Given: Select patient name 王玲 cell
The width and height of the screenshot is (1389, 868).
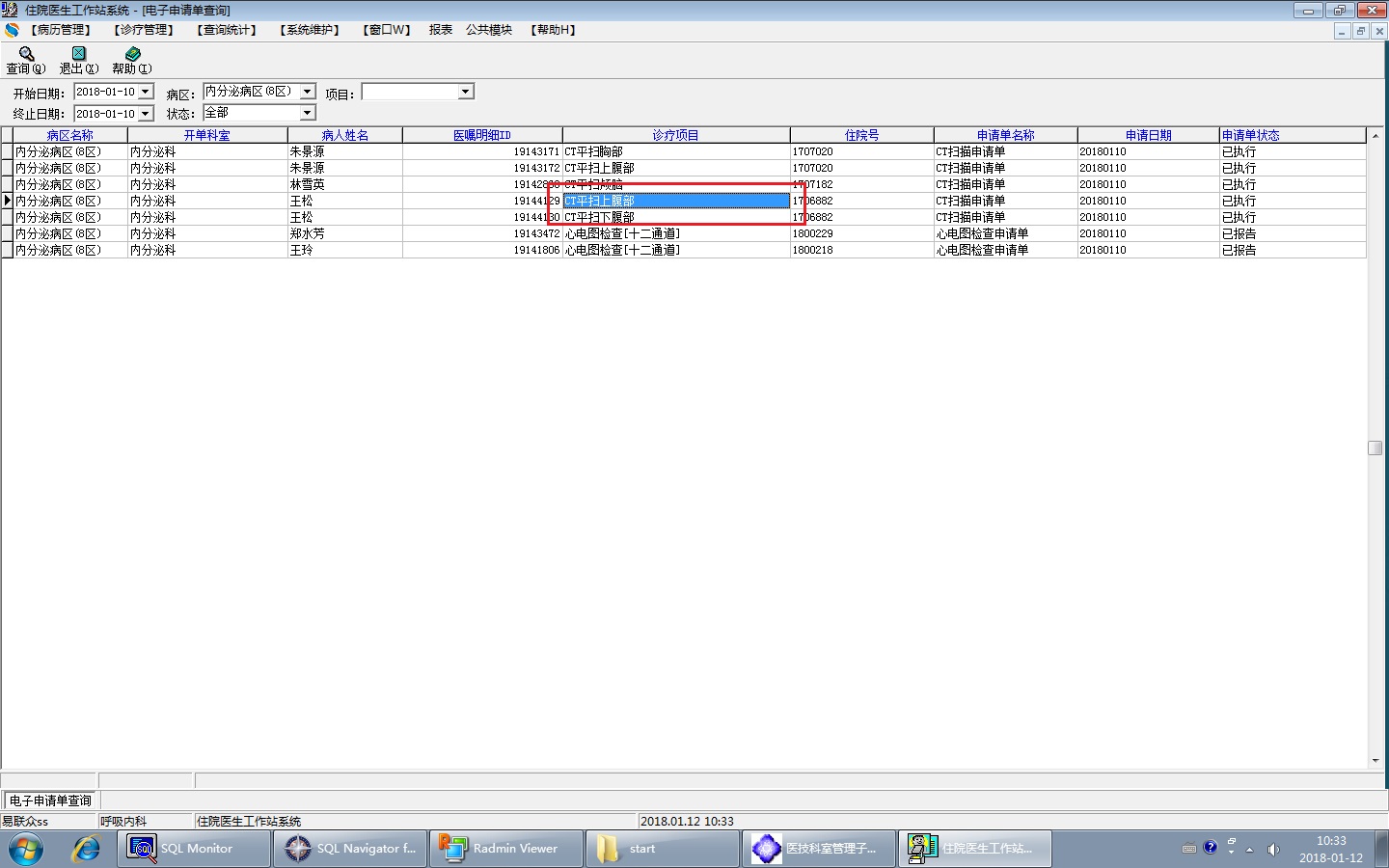Looking at the screenshot, I should click(345, 250).
